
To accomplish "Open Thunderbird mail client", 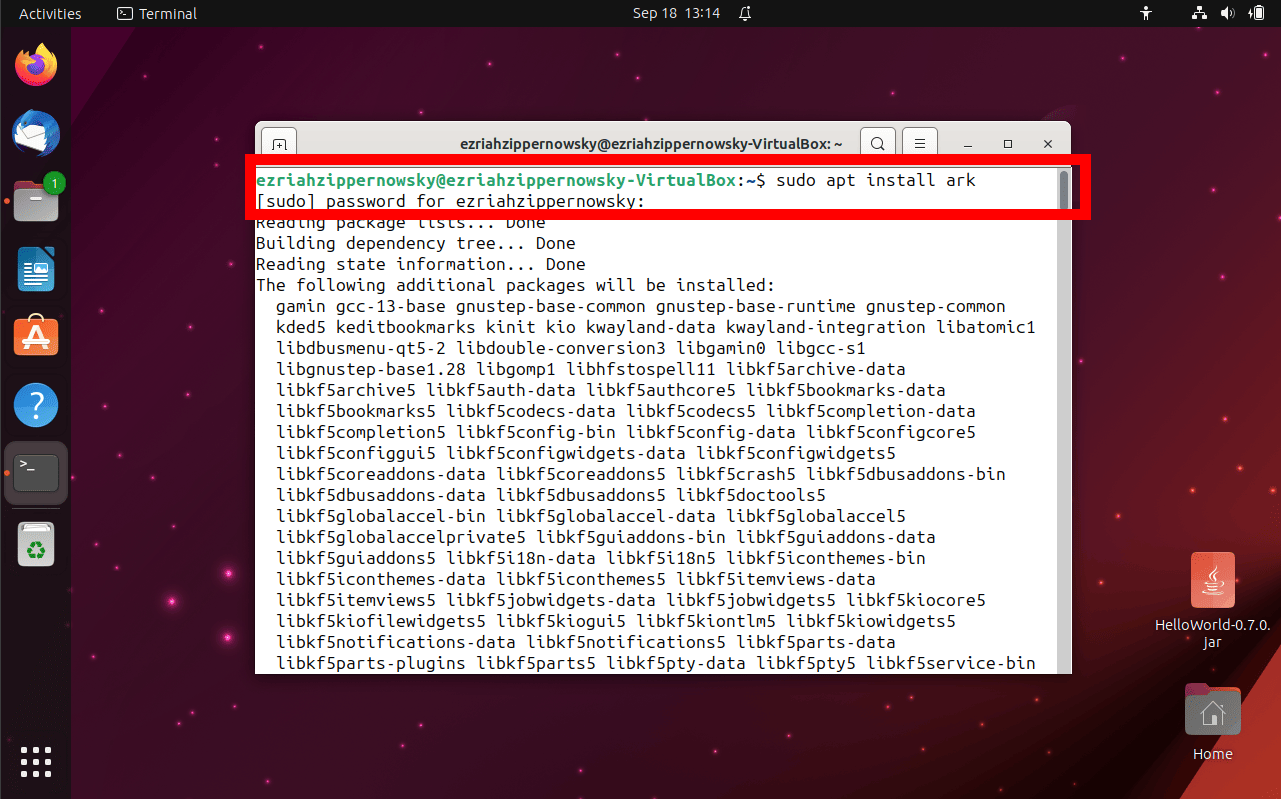I will (x=35, y=133).
